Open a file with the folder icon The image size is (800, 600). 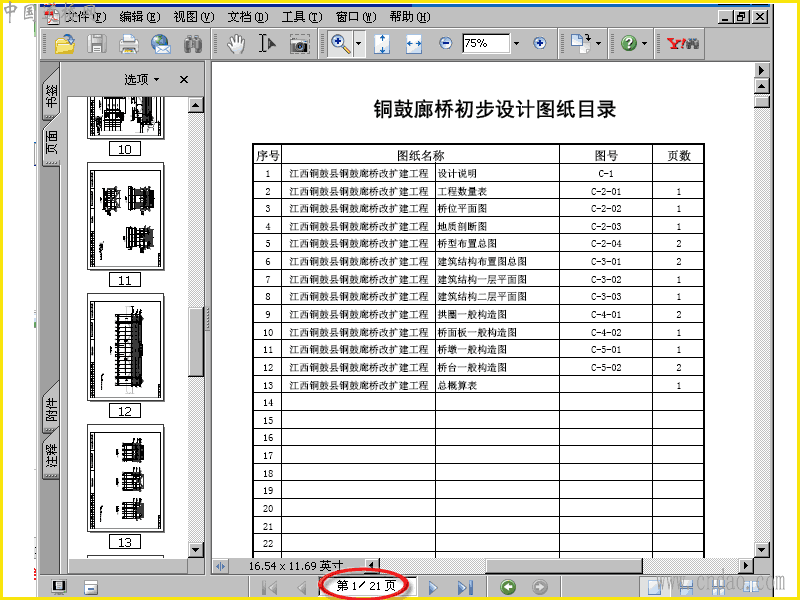coord(65,44)
